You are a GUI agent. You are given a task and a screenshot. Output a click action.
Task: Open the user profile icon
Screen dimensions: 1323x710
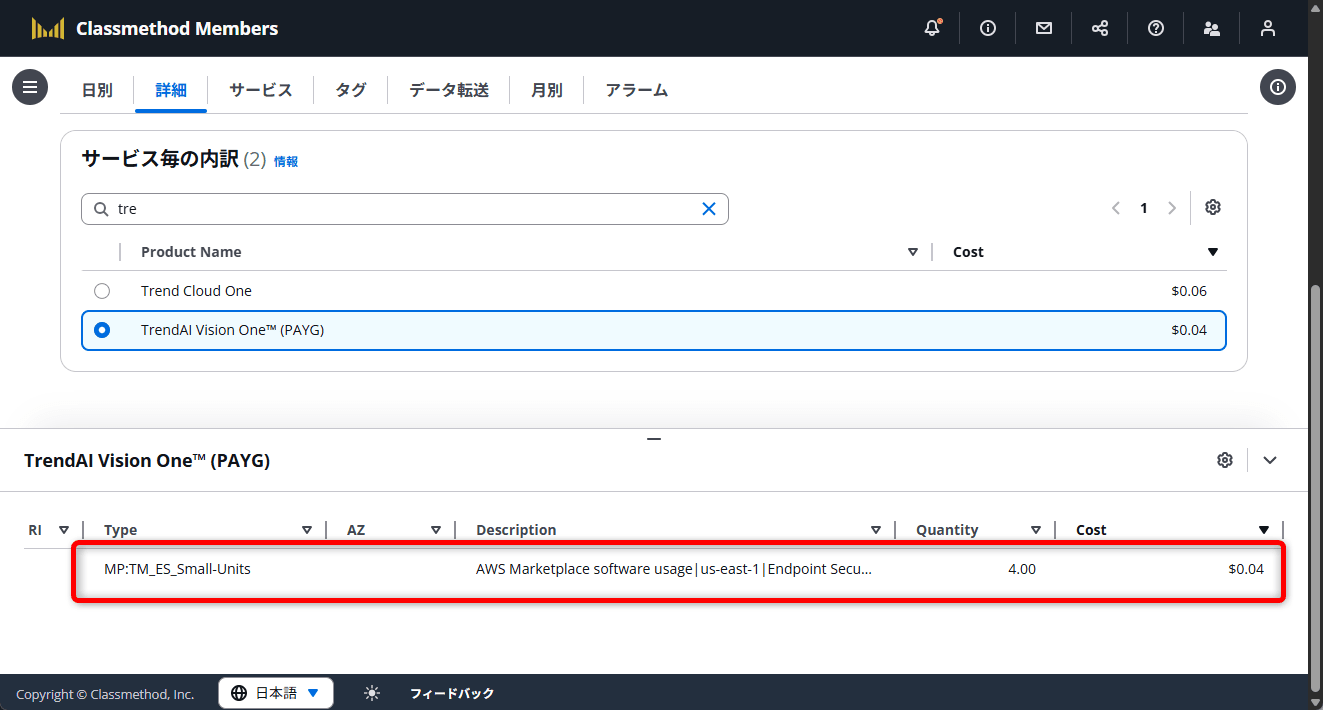click(x=1268, y=28)
